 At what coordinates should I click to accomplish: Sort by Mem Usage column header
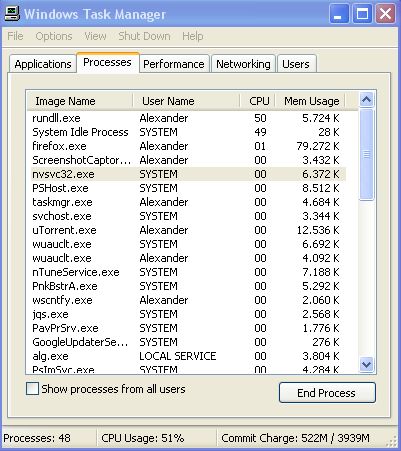pos(310,101)
